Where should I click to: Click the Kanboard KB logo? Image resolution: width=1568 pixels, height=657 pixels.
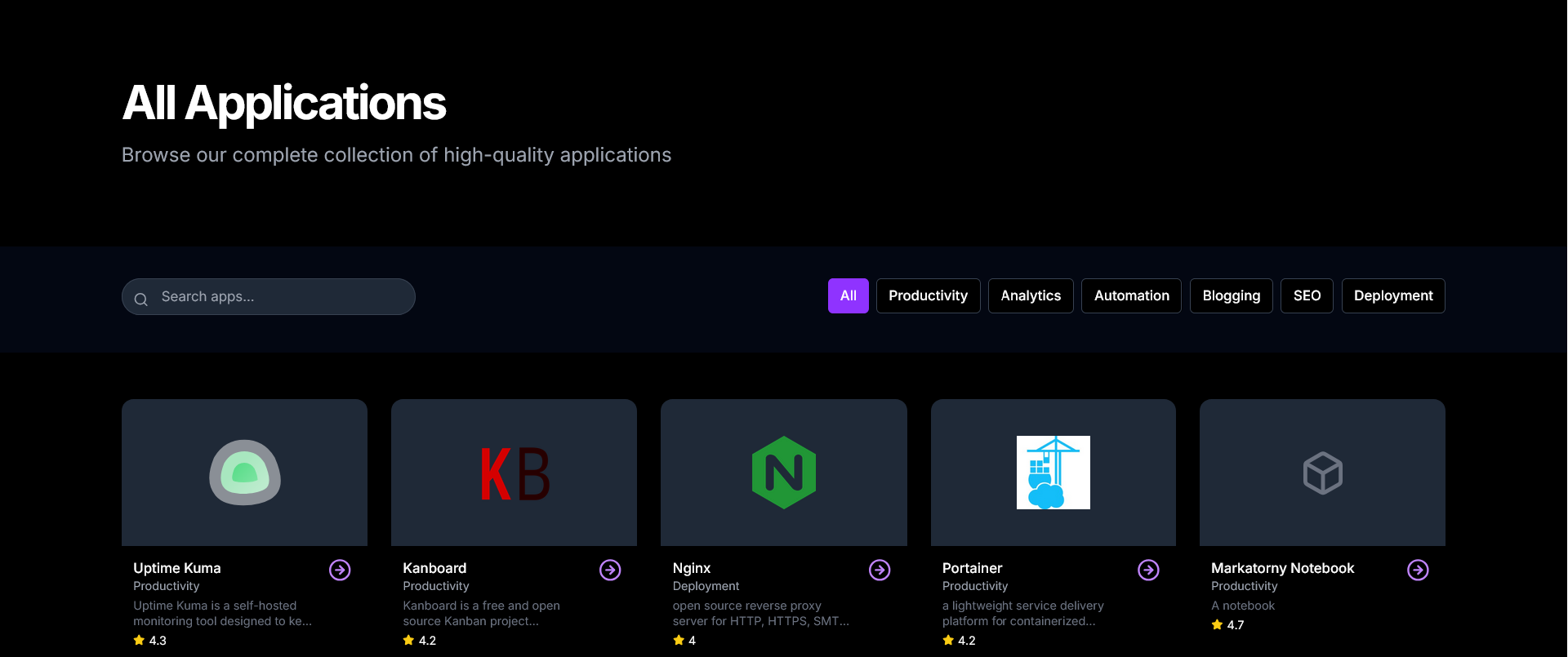[x=514, y=473]
